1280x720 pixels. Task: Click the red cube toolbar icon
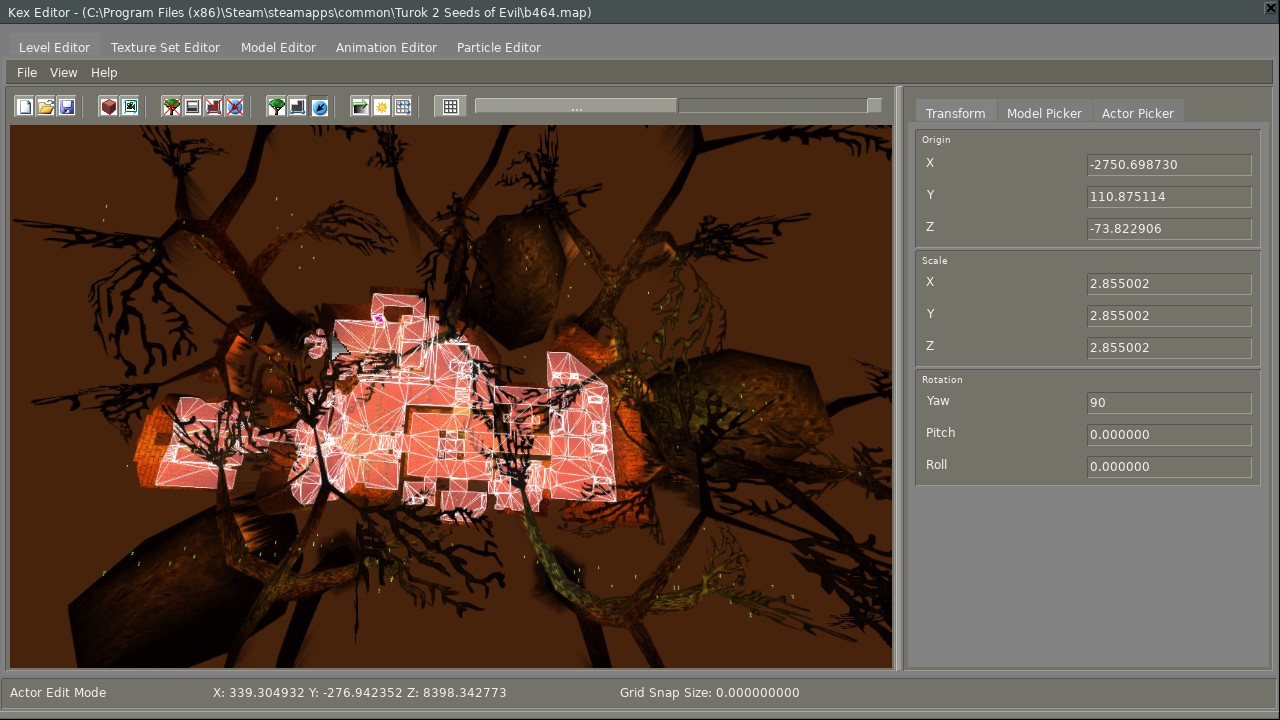coord(109,107)
